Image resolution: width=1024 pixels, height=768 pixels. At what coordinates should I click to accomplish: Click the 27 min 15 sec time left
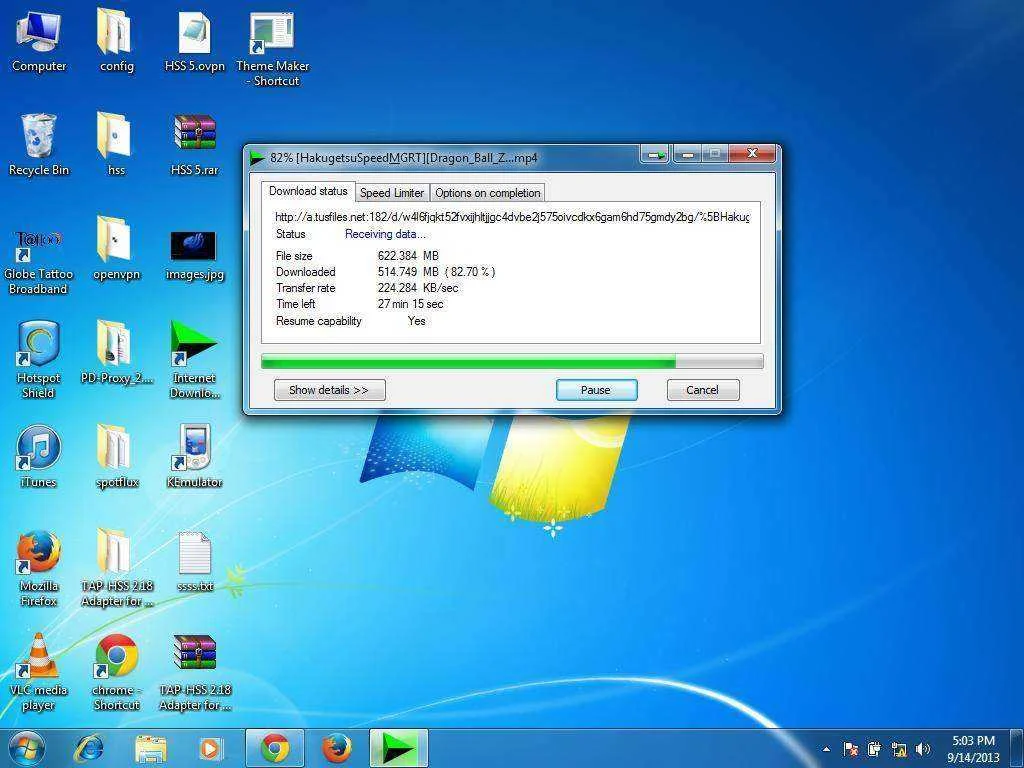[410, 304]
